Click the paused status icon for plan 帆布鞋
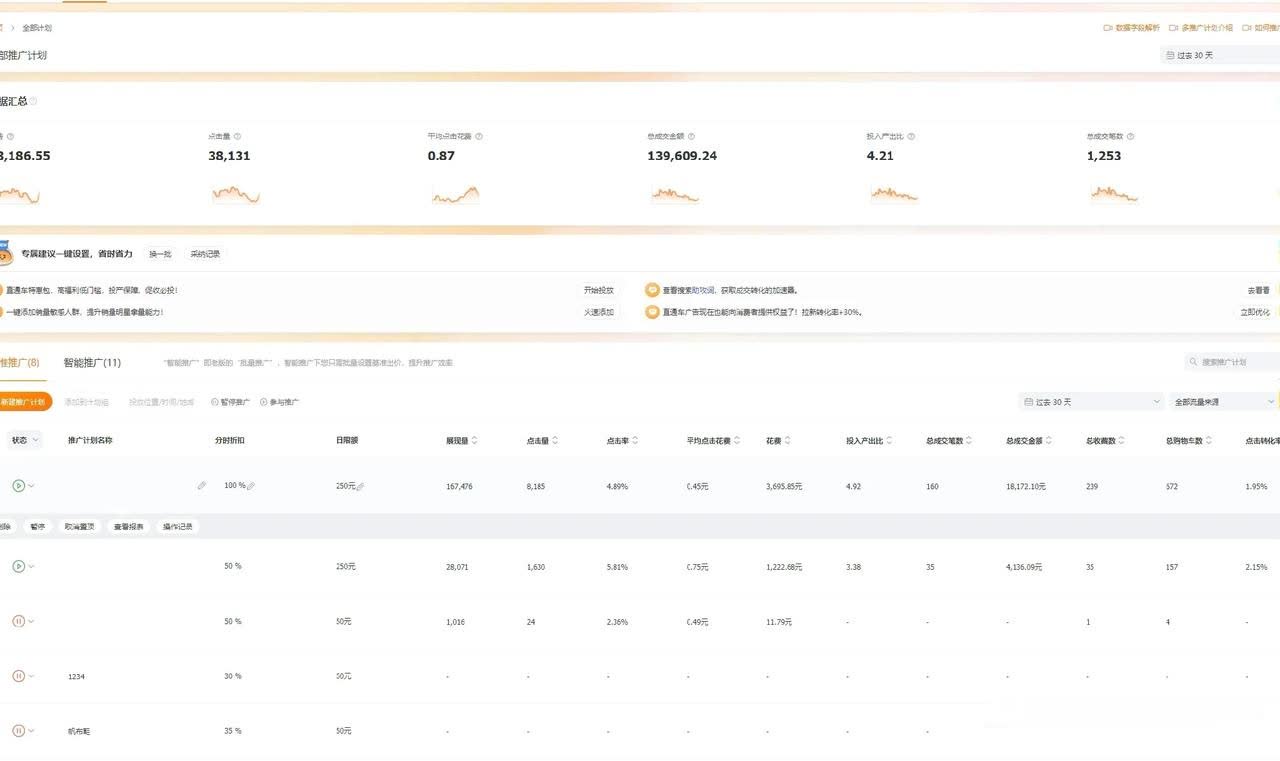The image size is (1280, 761). 18,731
